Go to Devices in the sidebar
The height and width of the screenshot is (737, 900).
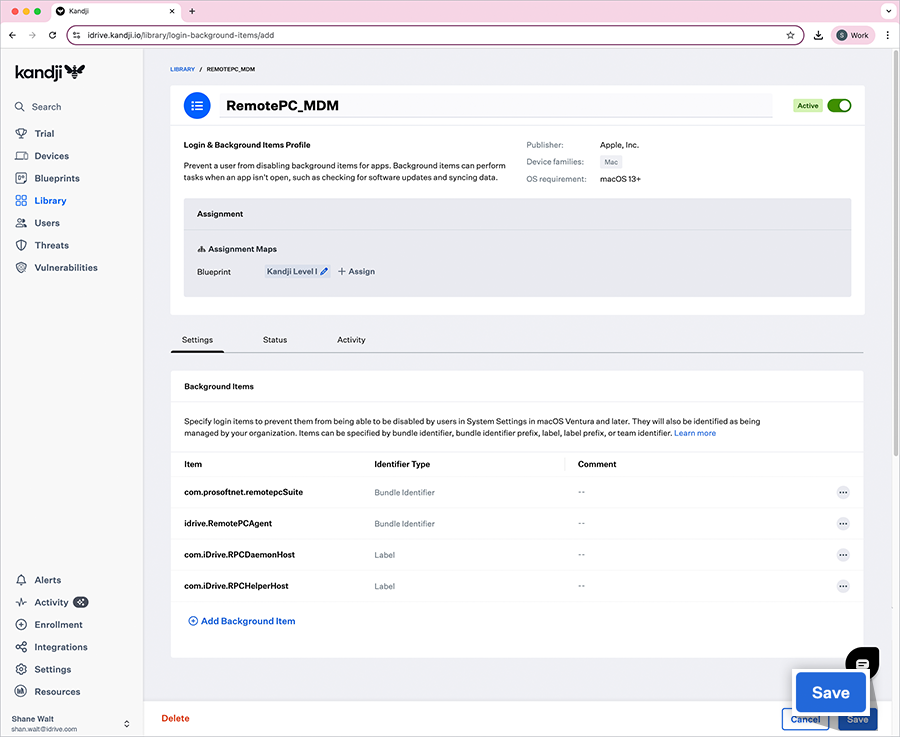click(51, 156)
